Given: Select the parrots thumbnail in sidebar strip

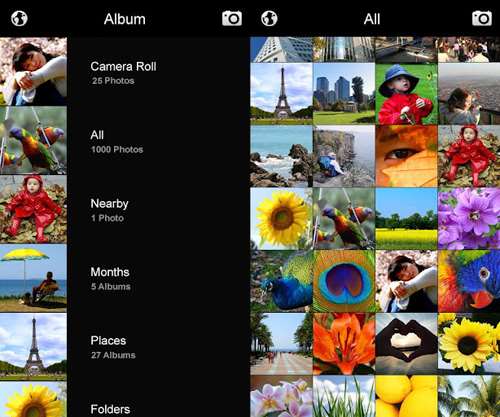Looking at the screenshot, I should pos(33,140).
